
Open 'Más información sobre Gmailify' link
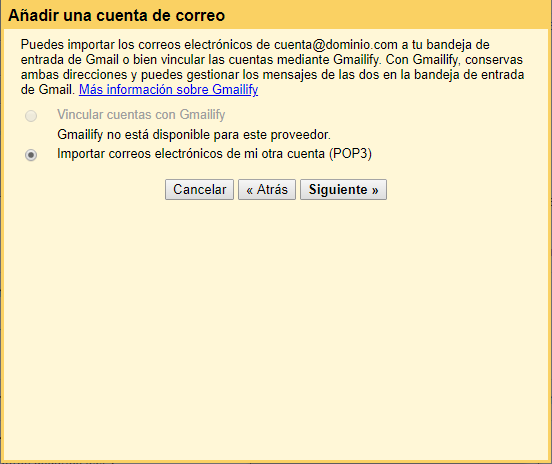168,89
